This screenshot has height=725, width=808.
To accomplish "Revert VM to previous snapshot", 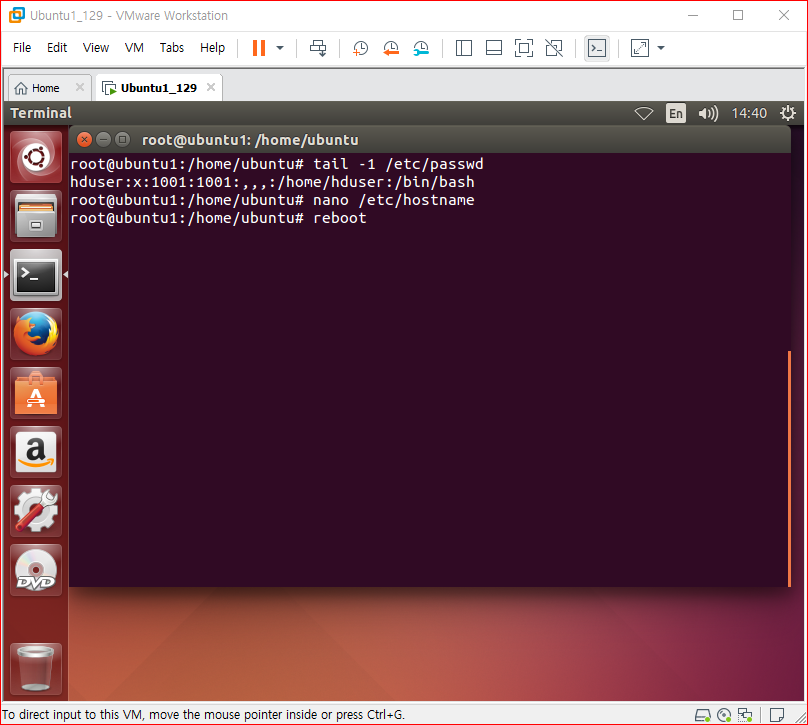I will tap(391, 48).
